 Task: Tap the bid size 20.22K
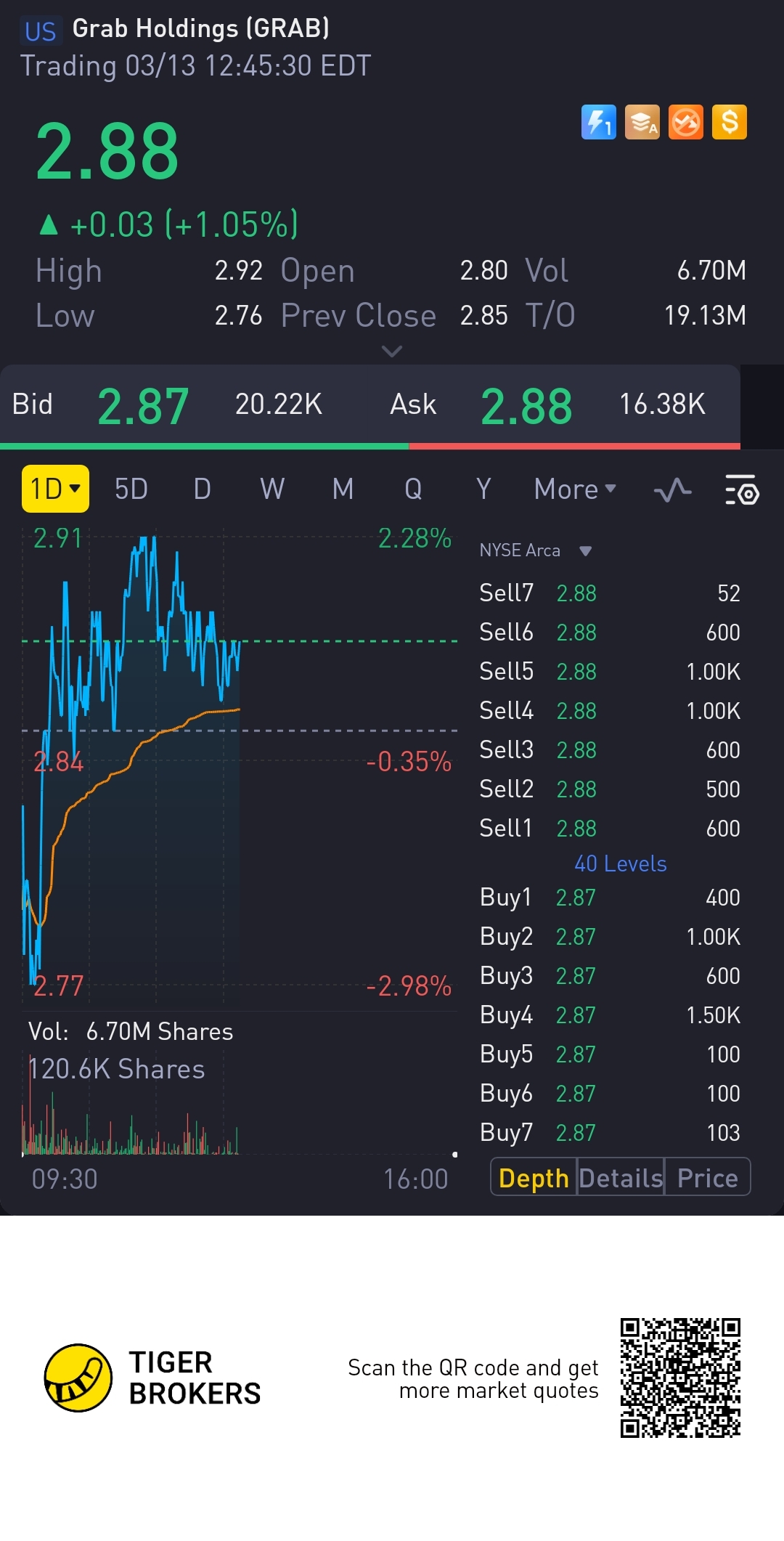click(x=279, y=404)
